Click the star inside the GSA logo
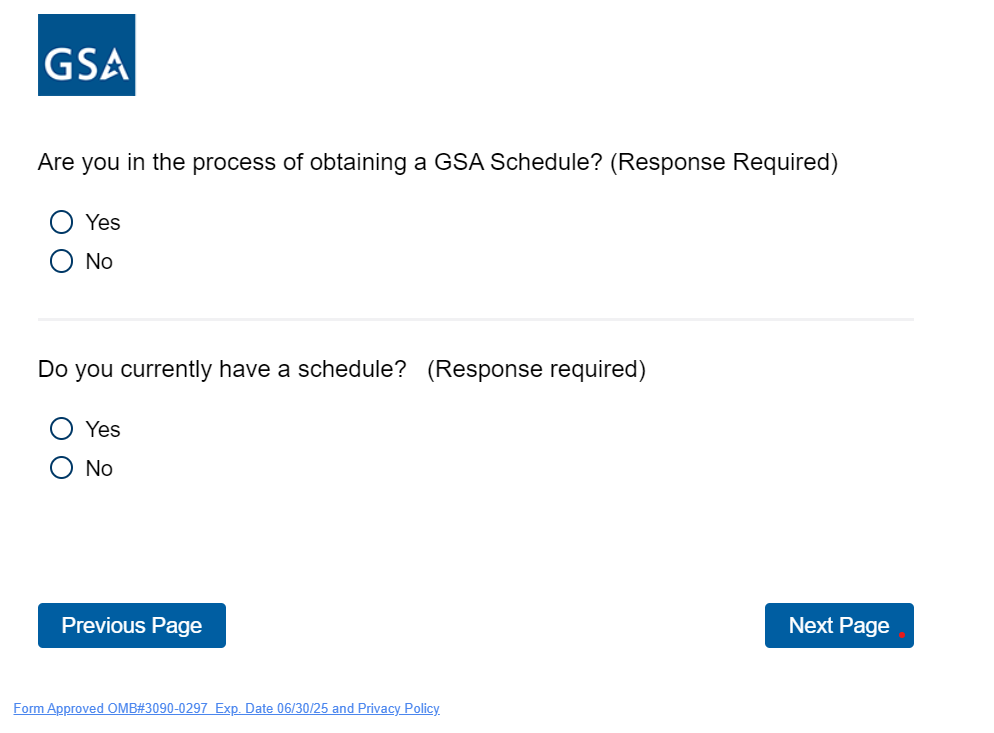The width and height of the screenshot is (994, 733). (x=116, y=68)
